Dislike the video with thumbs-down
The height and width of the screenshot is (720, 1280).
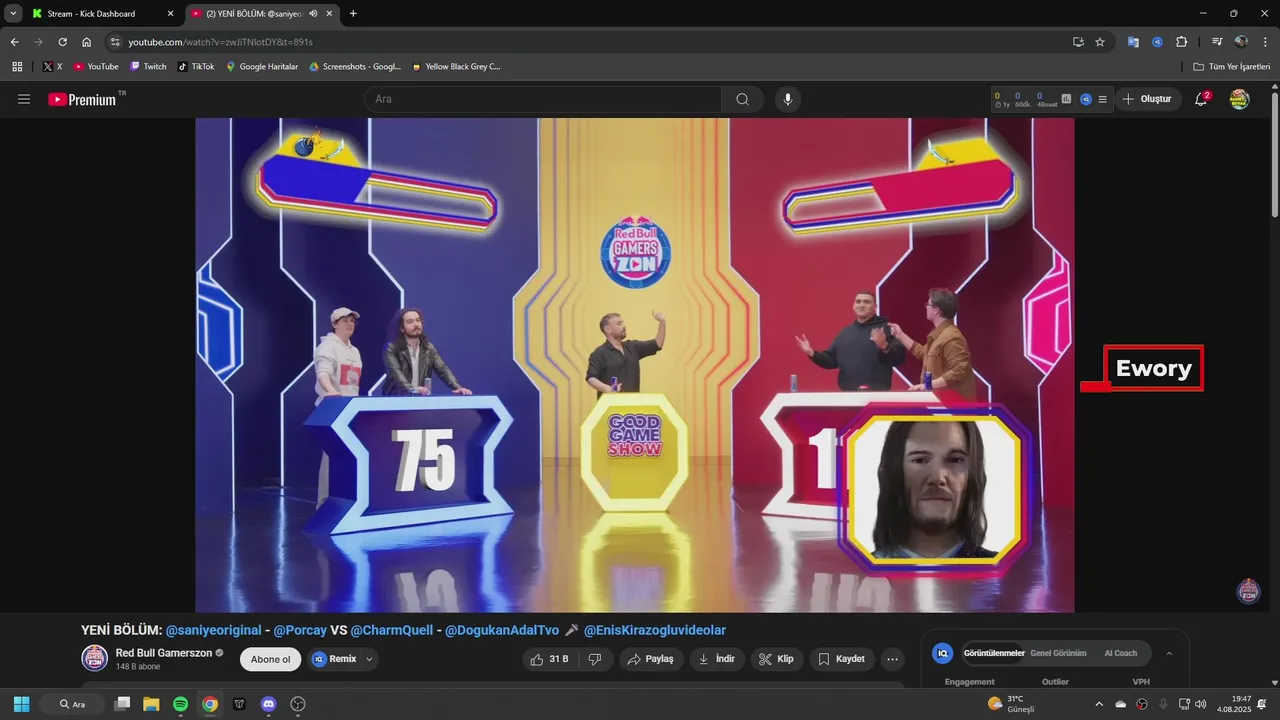pyautogui.click(x=595, y=659)
